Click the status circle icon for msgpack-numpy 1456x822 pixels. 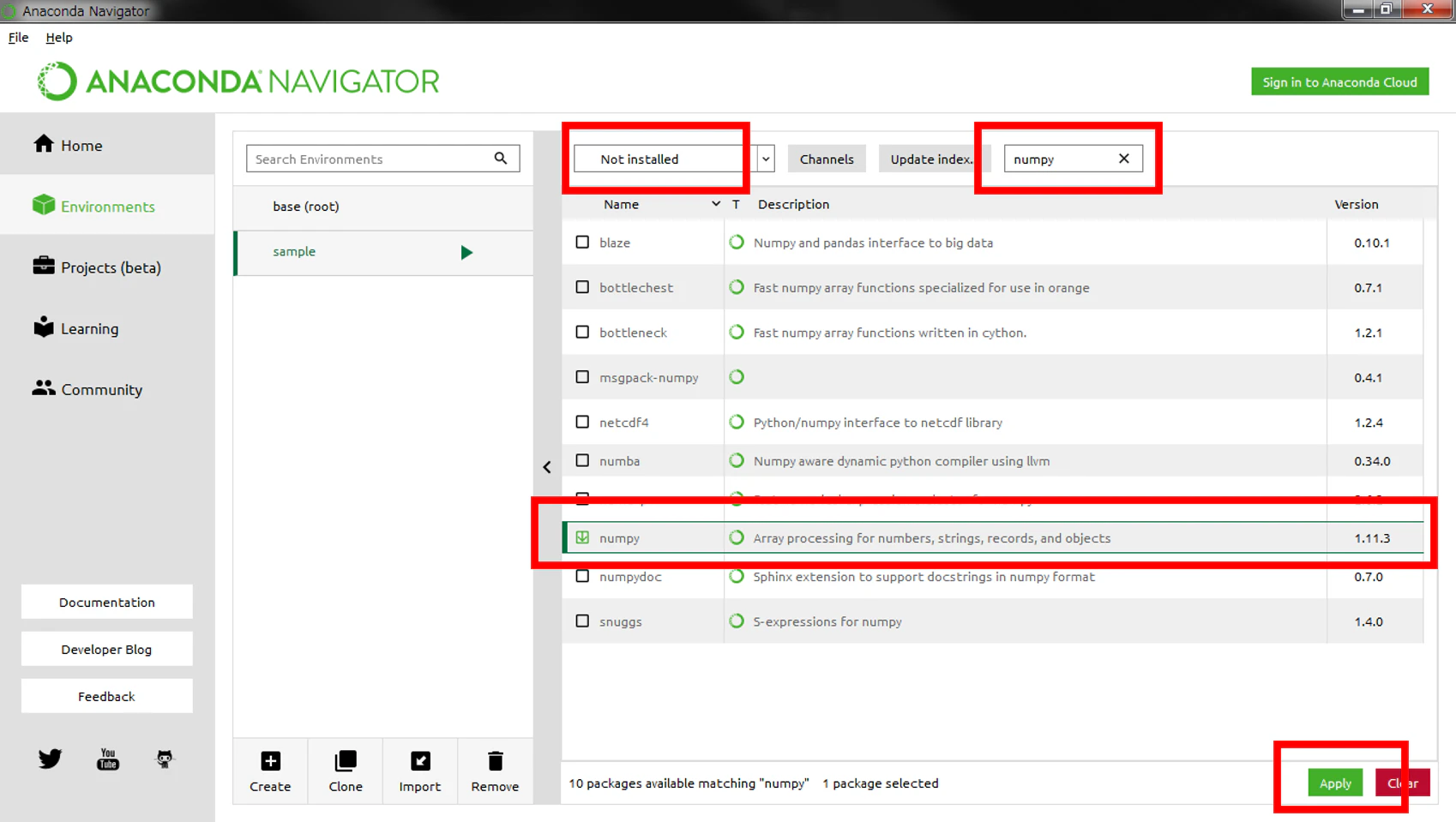737,377
